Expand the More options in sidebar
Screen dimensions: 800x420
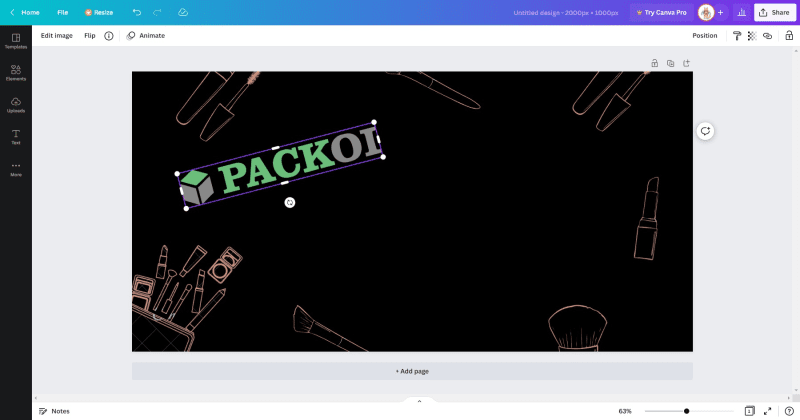15,168
